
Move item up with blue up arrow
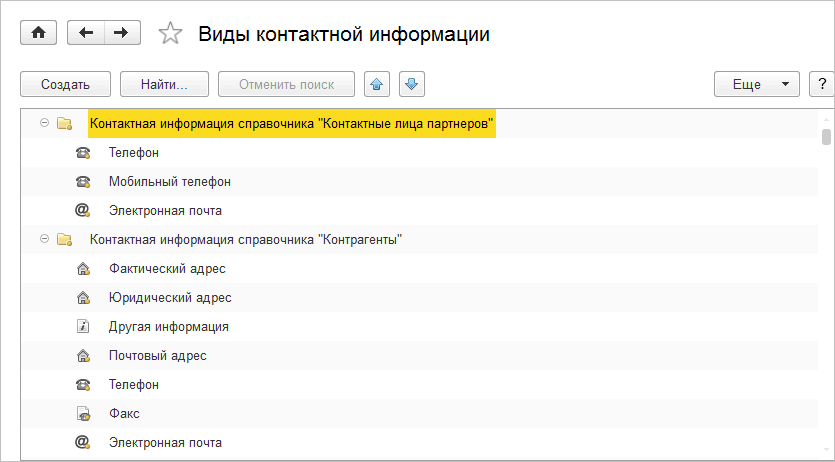pos(377,84)
